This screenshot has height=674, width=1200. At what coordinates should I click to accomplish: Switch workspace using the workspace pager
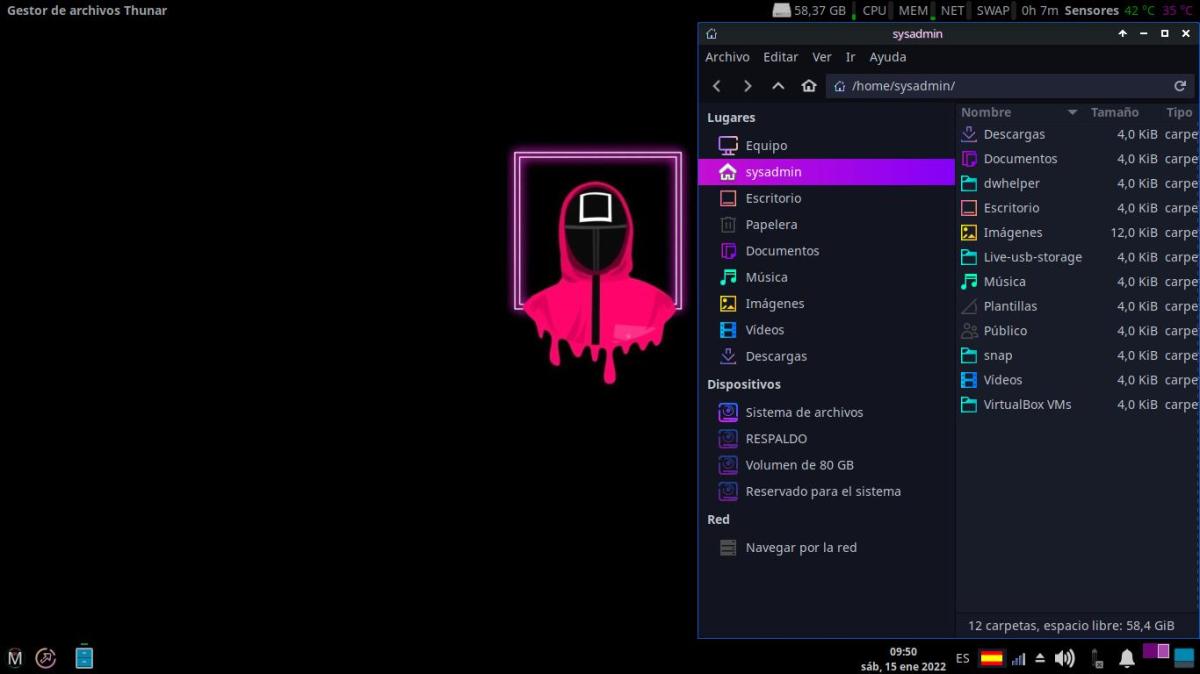(x=1156, y=652)
